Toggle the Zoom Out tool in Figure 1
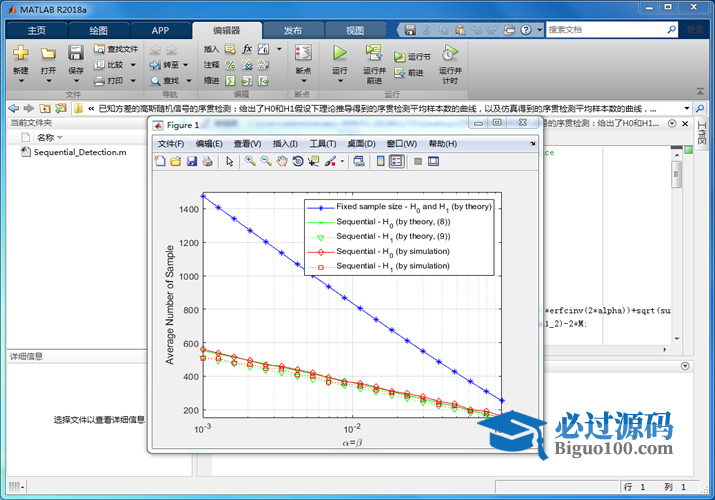The height and width of the screenshot is (500, 715). click(266, 161)
